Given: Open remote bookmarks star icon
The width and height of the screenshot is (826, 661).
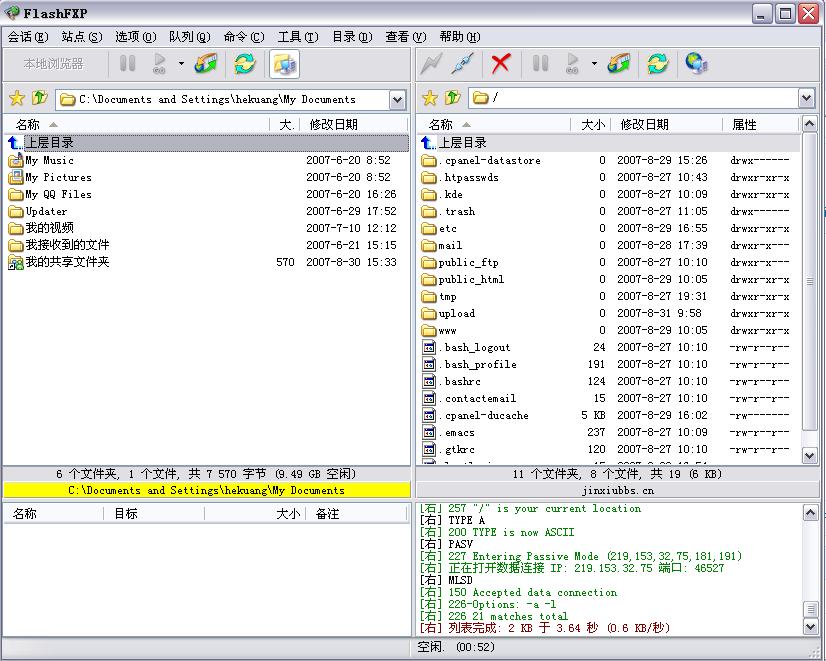Looking at the screenshot, I should [x=430, y=98].
